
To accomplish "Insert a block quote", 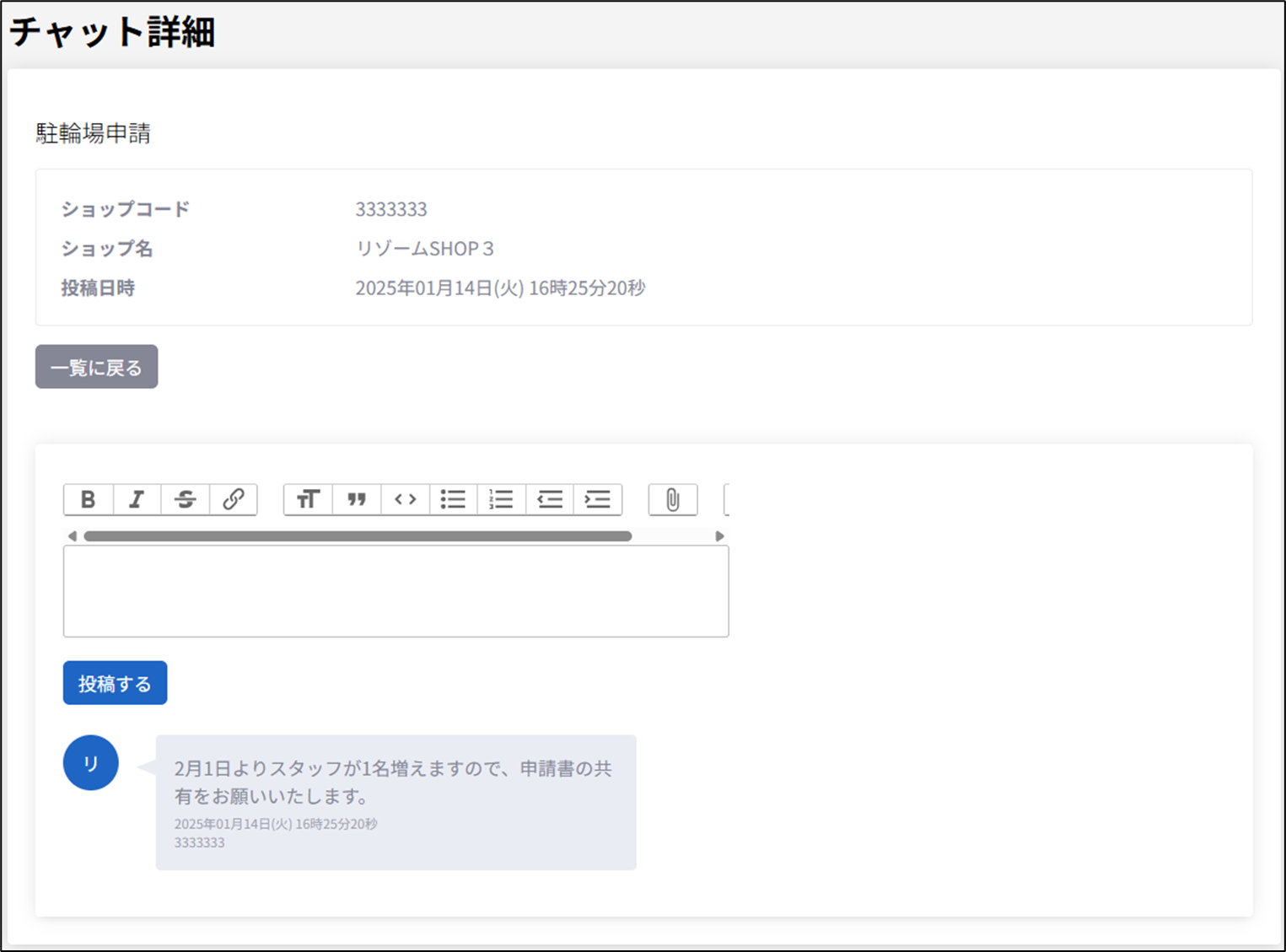I will coord(357,499).
